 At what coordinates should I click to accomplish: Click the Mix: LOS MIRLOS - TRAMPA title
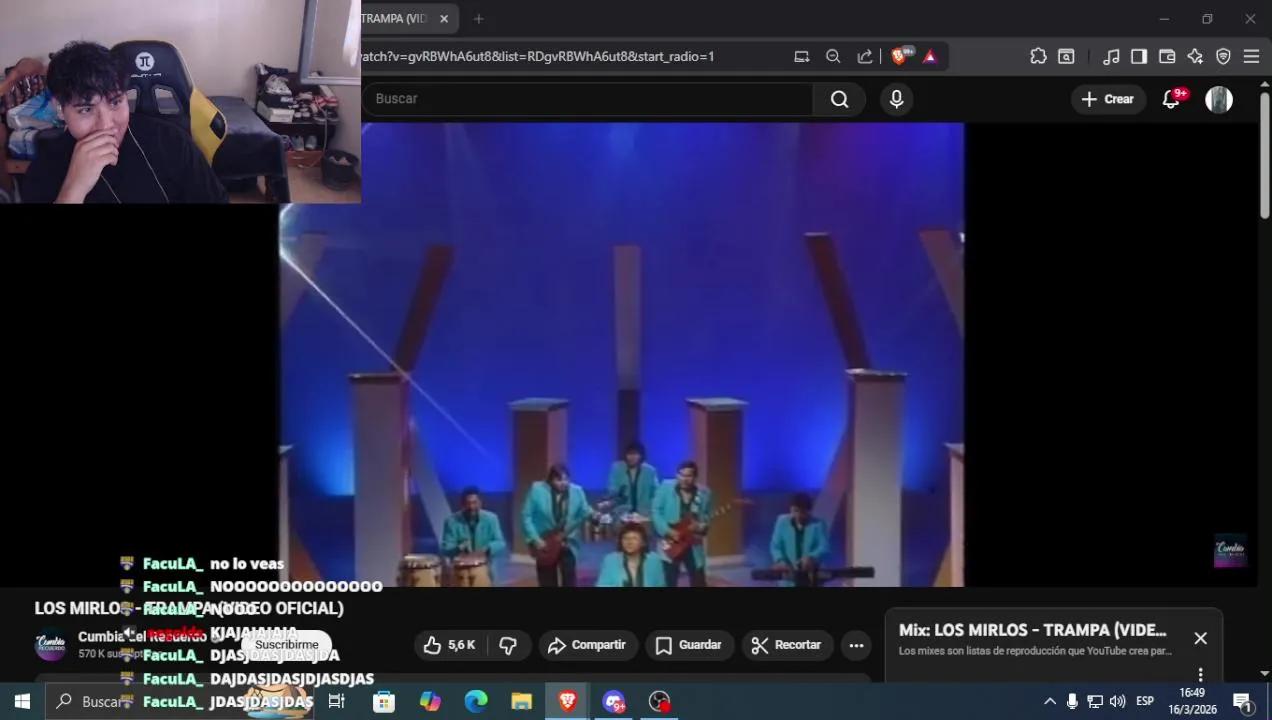point(1032,630)
